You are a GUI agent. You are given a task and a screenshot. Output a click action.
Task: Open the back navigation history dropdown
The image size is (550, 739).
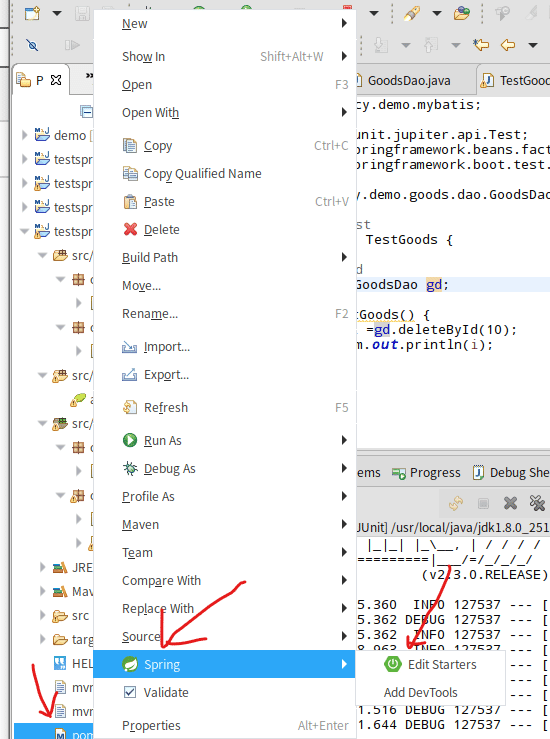pos(533,45)
